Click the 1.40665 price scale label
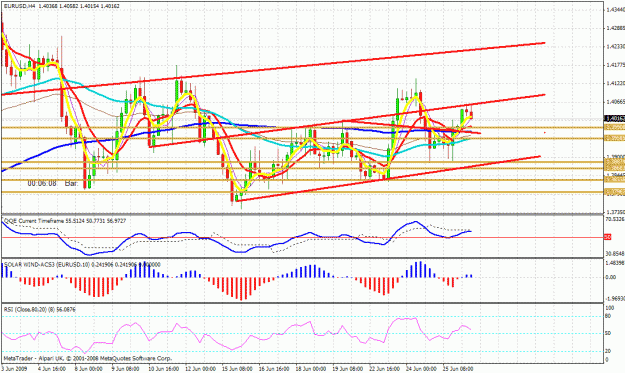The width and height of the screenshot is (625, 373). tap(615, 102)
